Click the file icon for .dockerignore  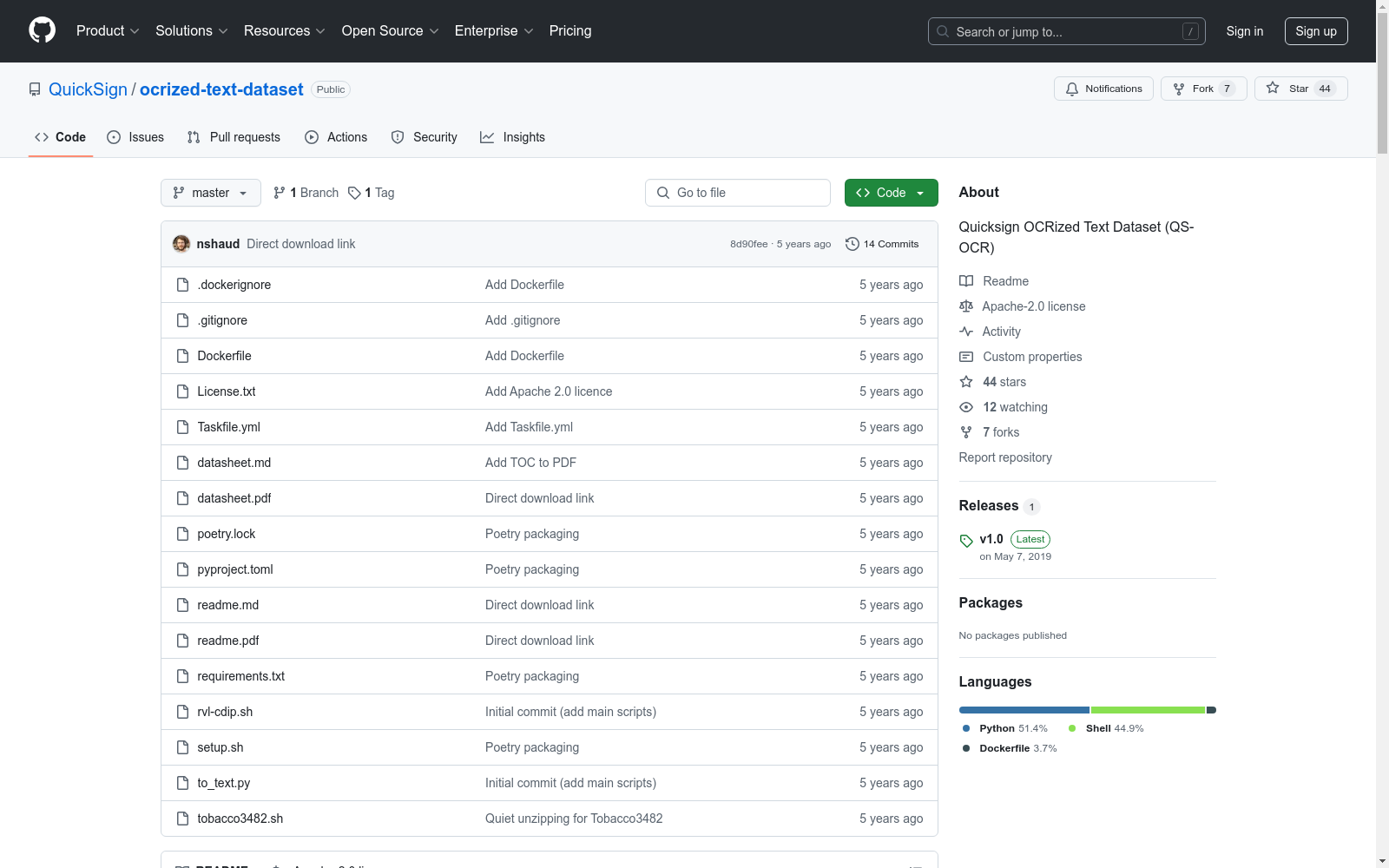coord(182,285)
